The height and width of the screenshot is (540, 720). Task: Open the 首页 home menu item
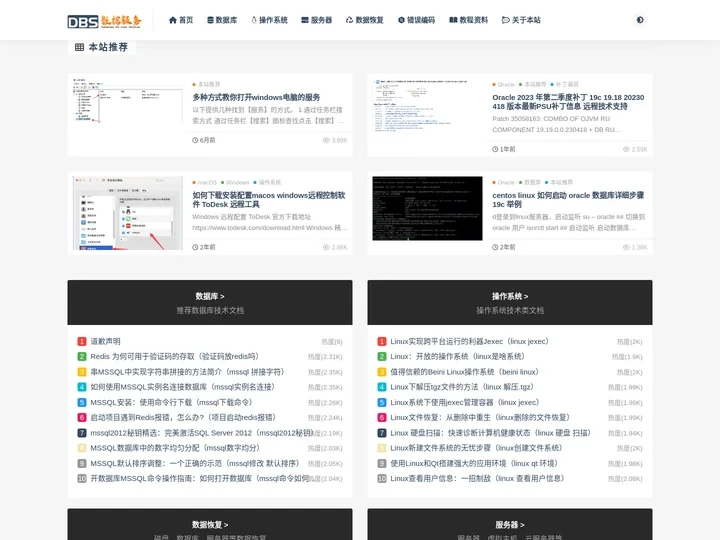(181, 20)
